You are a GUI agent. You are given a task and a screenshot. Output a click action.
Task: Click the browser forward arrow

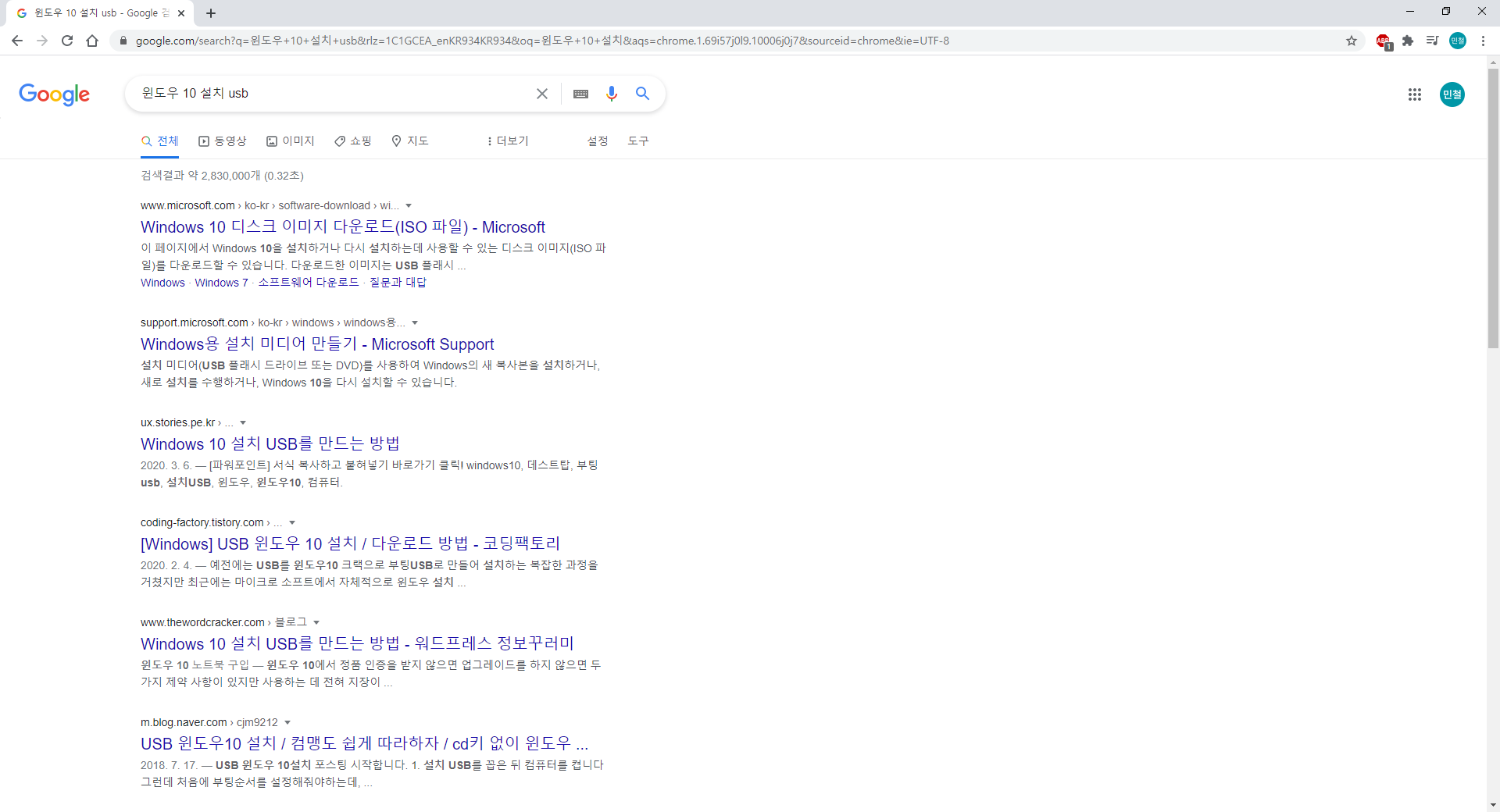[42, 41]
